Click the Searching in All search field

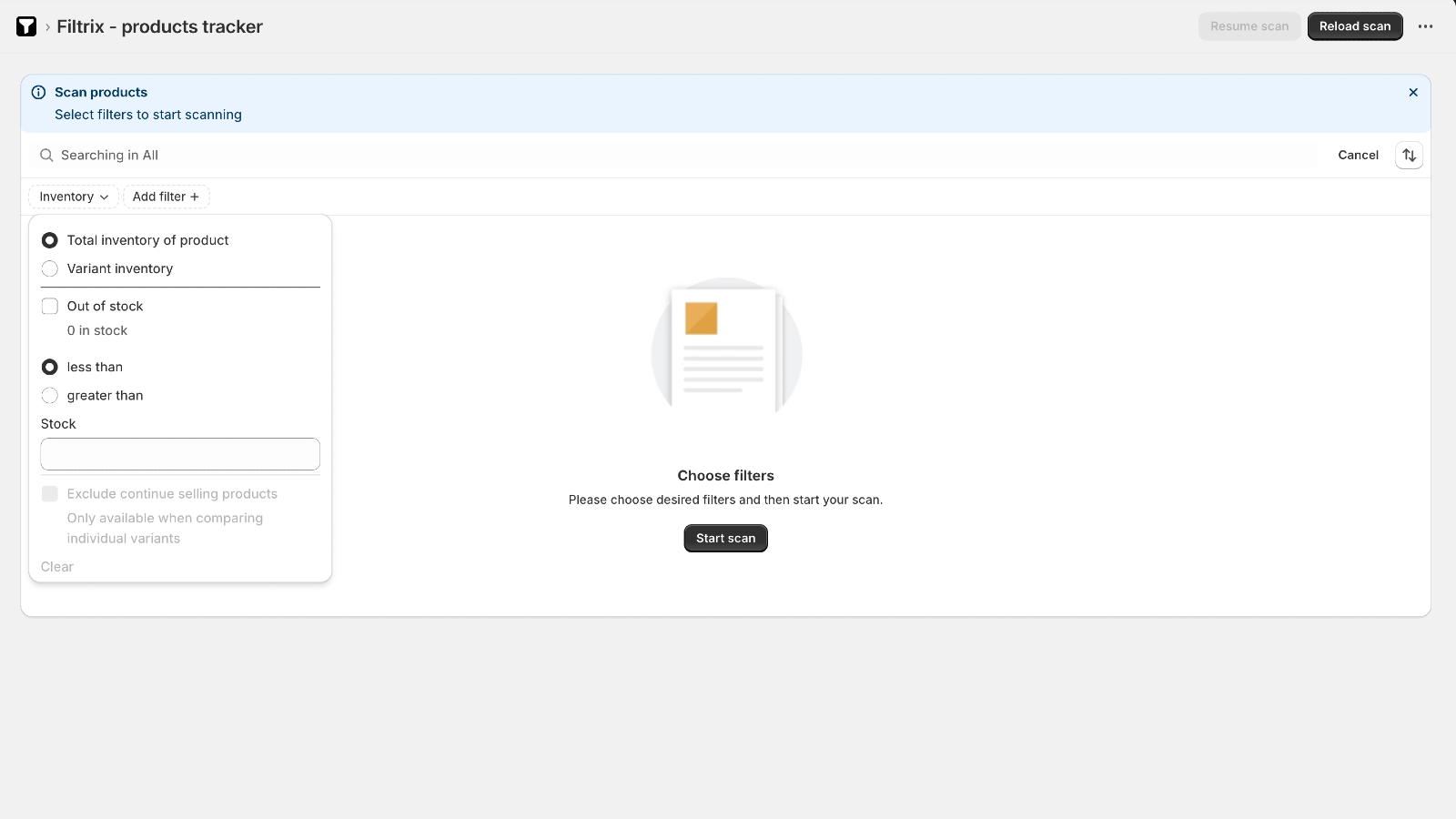(673, 156)
